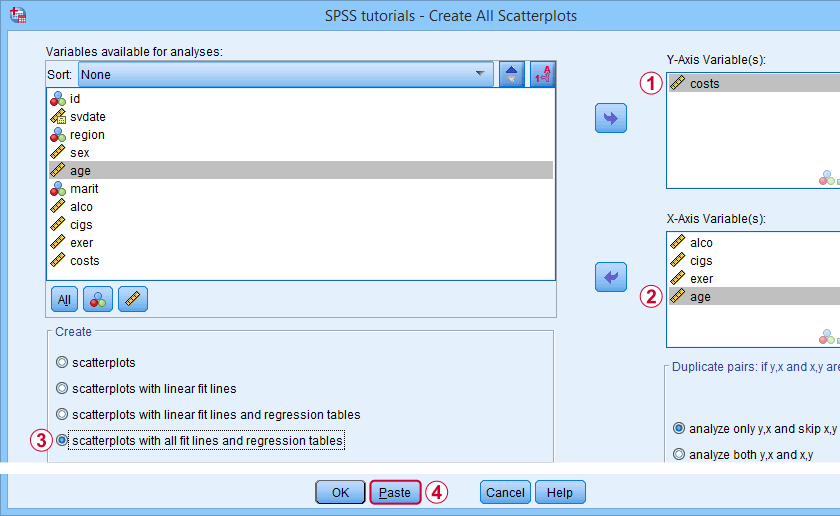Viewport: 840px width, 516px height.
Task: Choose scatterplots with linear fit lines and regression tables
Action: pyautogui.click(x=62, y=414)
